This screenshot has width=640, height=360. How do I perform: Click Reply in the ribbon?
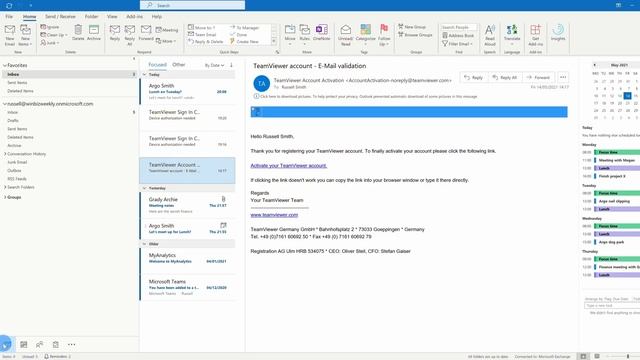115,33
